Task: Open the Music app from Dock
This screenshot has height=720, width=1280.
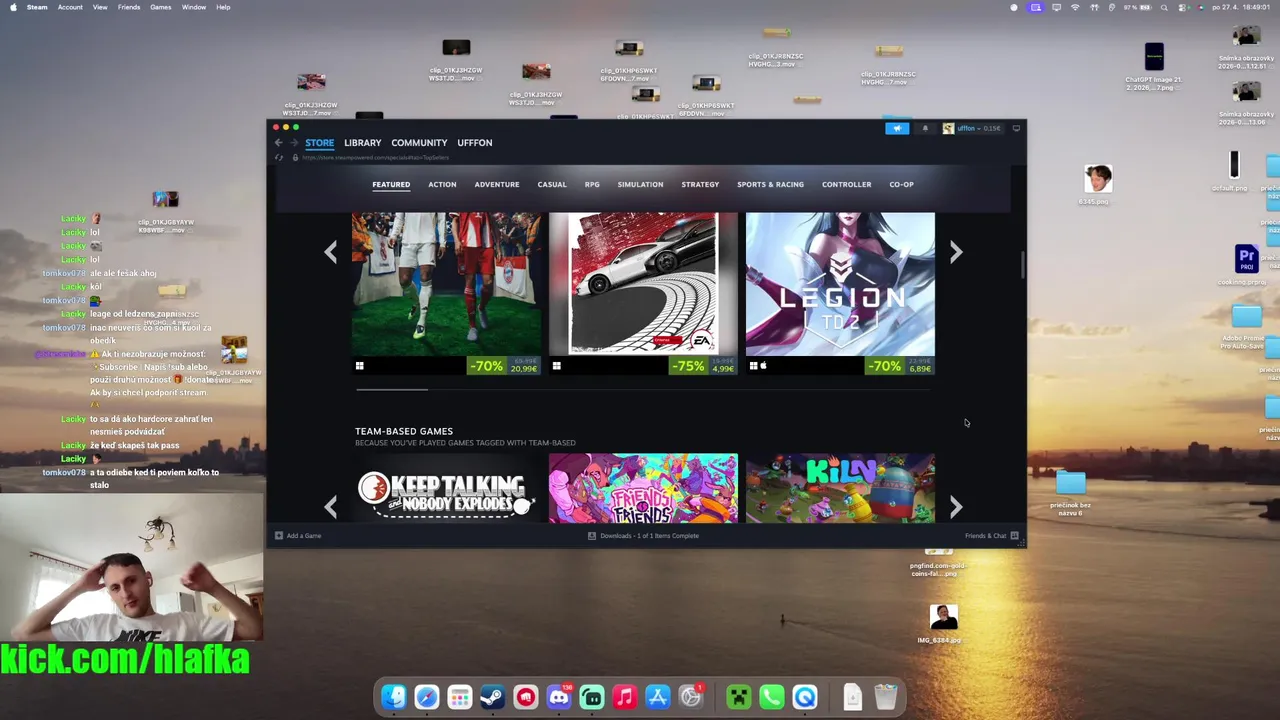Action: tap(625, 697)
